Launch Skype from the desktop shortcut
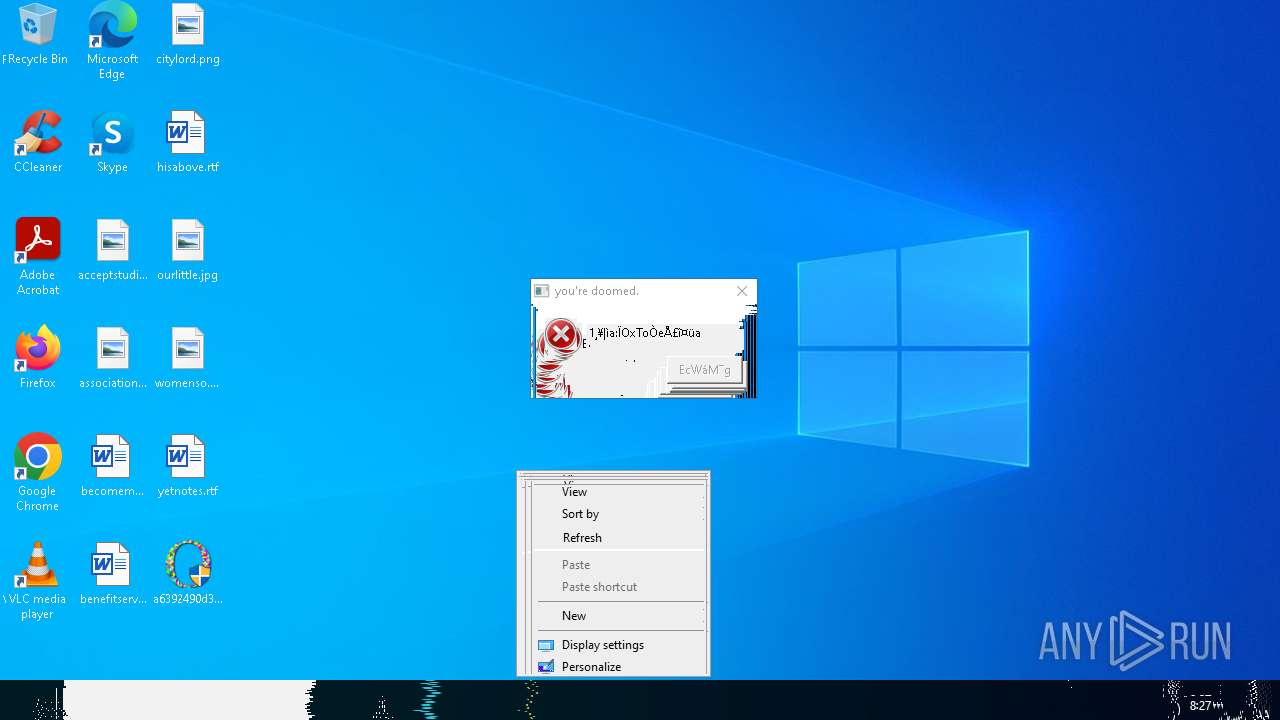The width and height of the screenshot is (1280, 720). pos(112,143)
